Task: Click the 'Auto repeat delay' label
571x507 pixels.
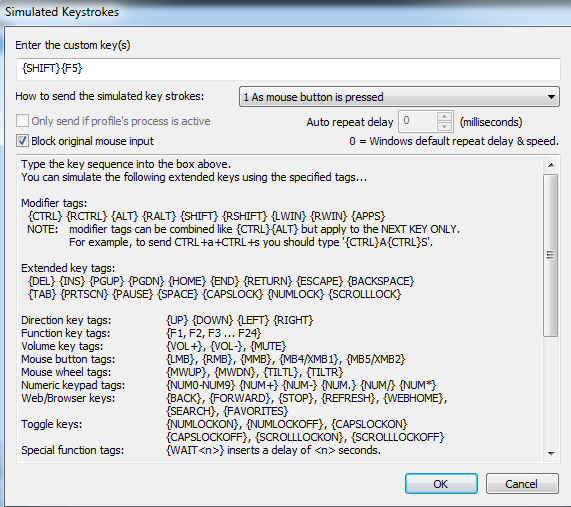Action: (350, 122)
